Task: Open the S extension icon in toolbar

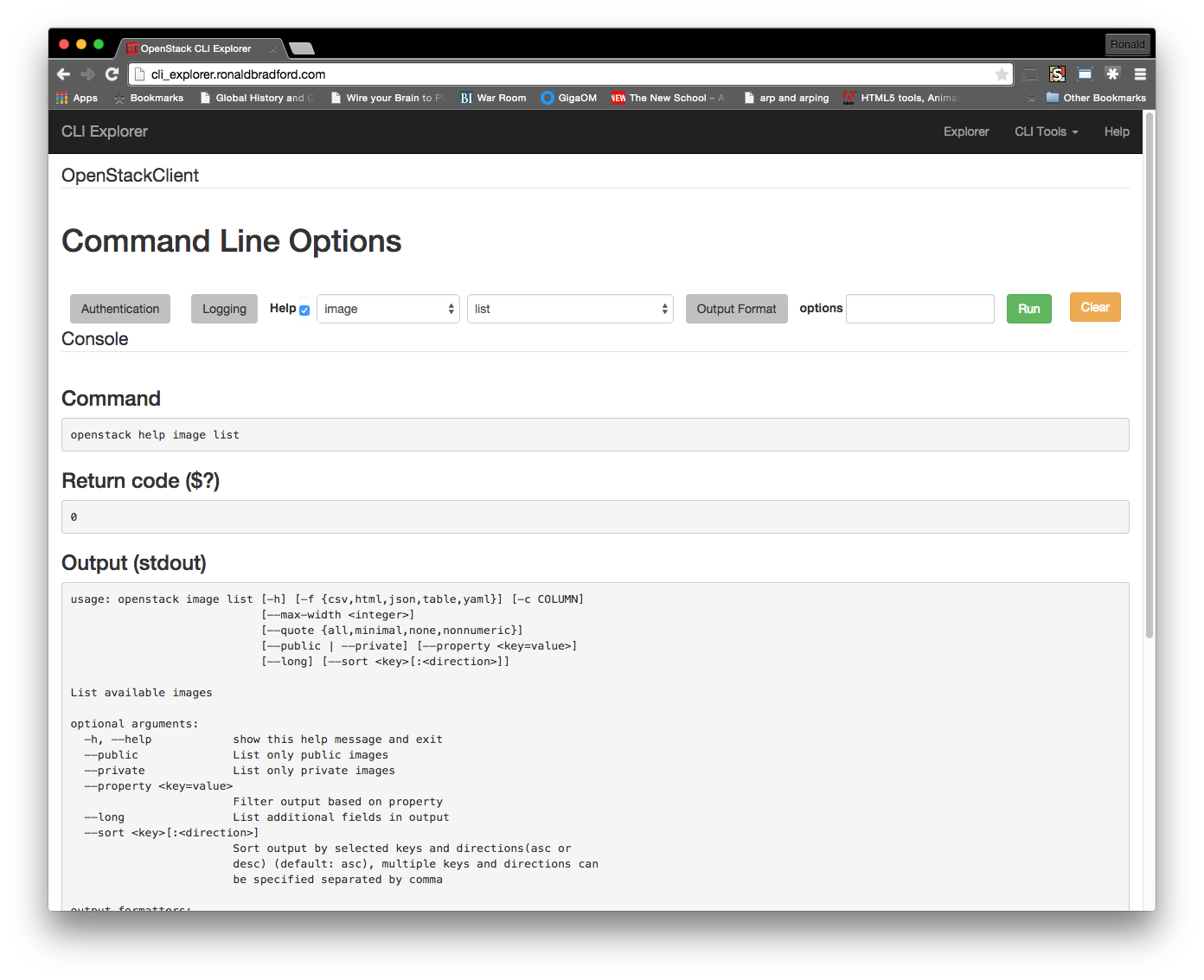Action: tap(1057, 74)
